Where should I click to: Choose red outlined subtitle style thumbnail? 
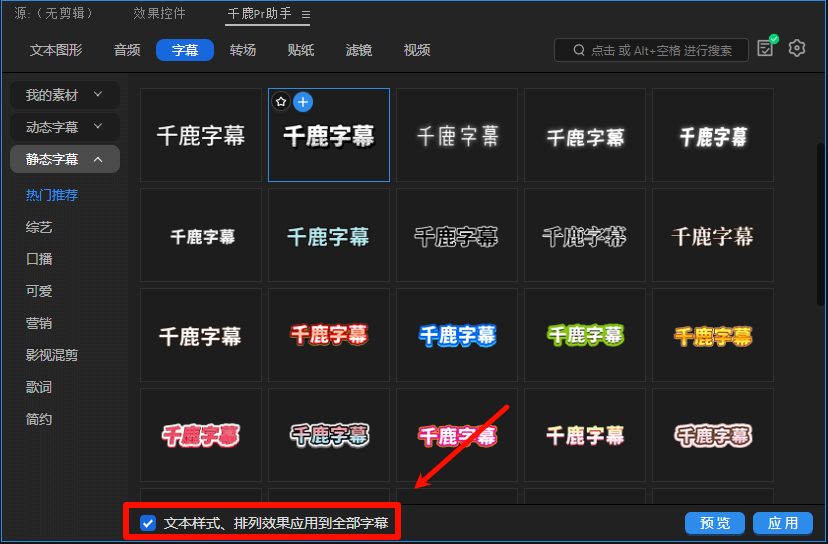(x=328, y=335)
